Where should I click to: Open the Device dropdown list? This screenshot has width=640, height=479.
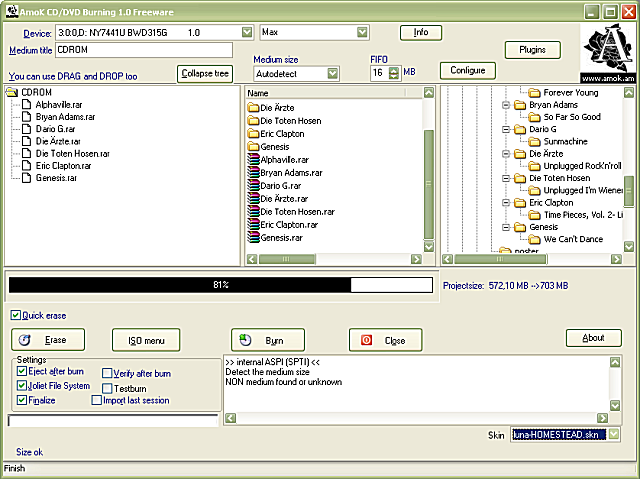click(x=247, y=32)
